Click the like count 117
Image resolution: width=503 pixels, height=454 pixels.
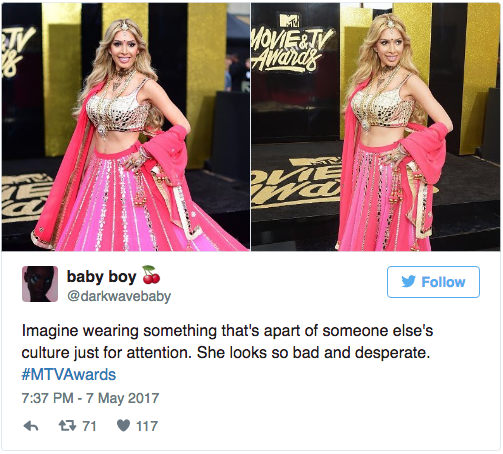click(147, 426)
